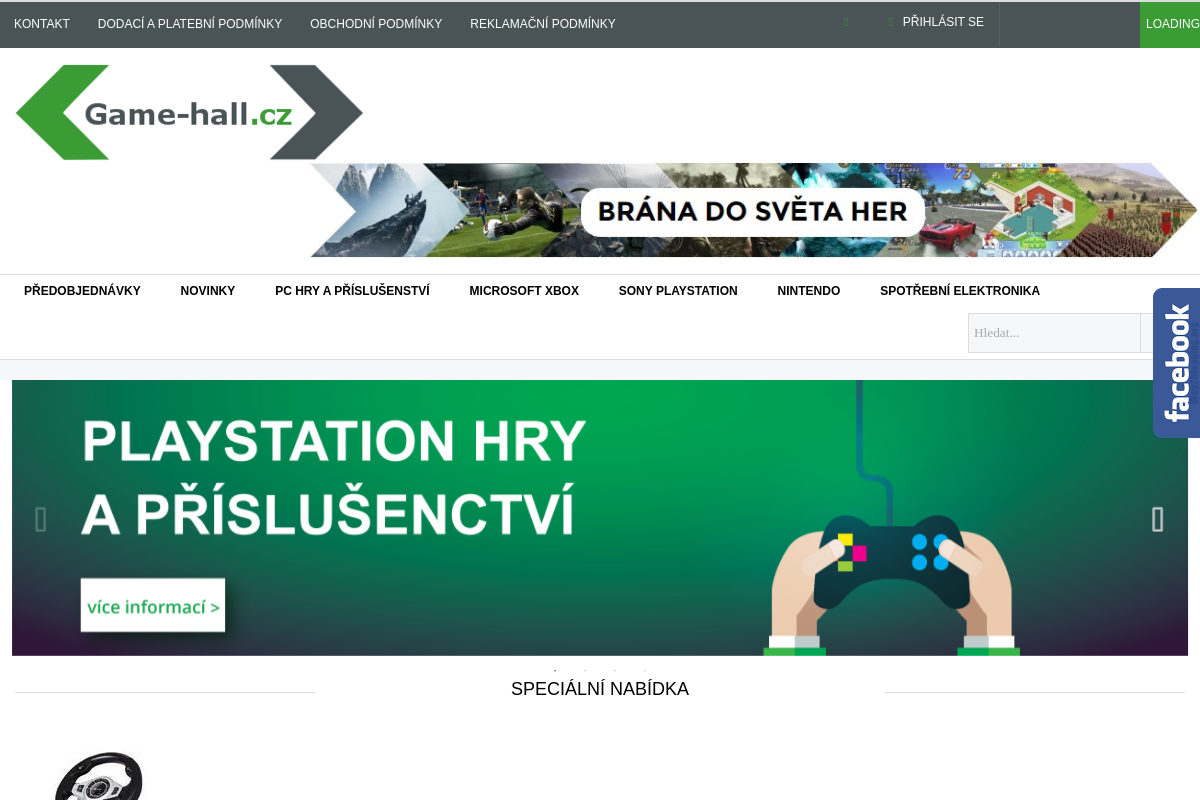Click the green Loading cart button
The height and width of the screenshot is (800, 1200).
pos(1170,24)
